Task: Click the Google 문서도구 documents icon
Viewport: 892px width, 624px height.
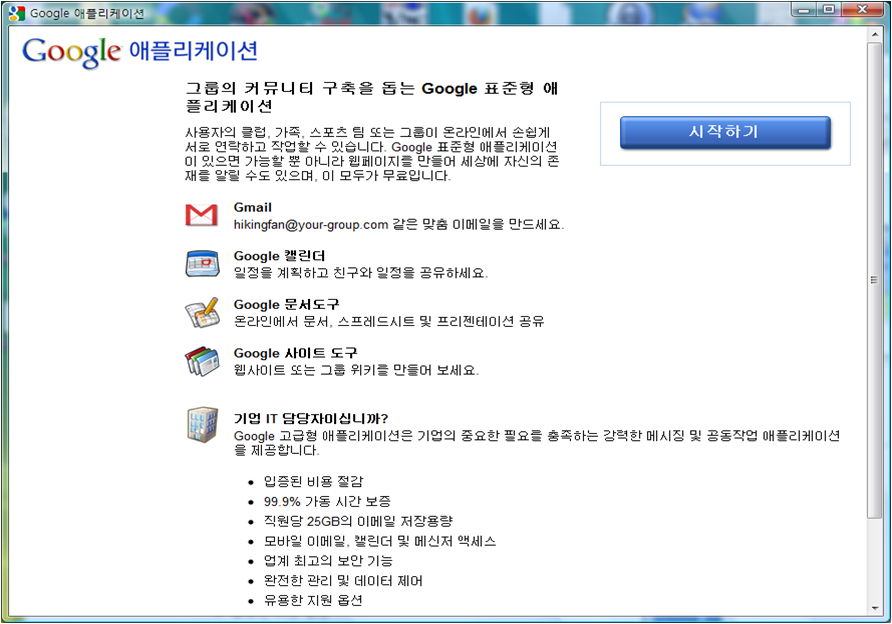Action: (203, 312)
